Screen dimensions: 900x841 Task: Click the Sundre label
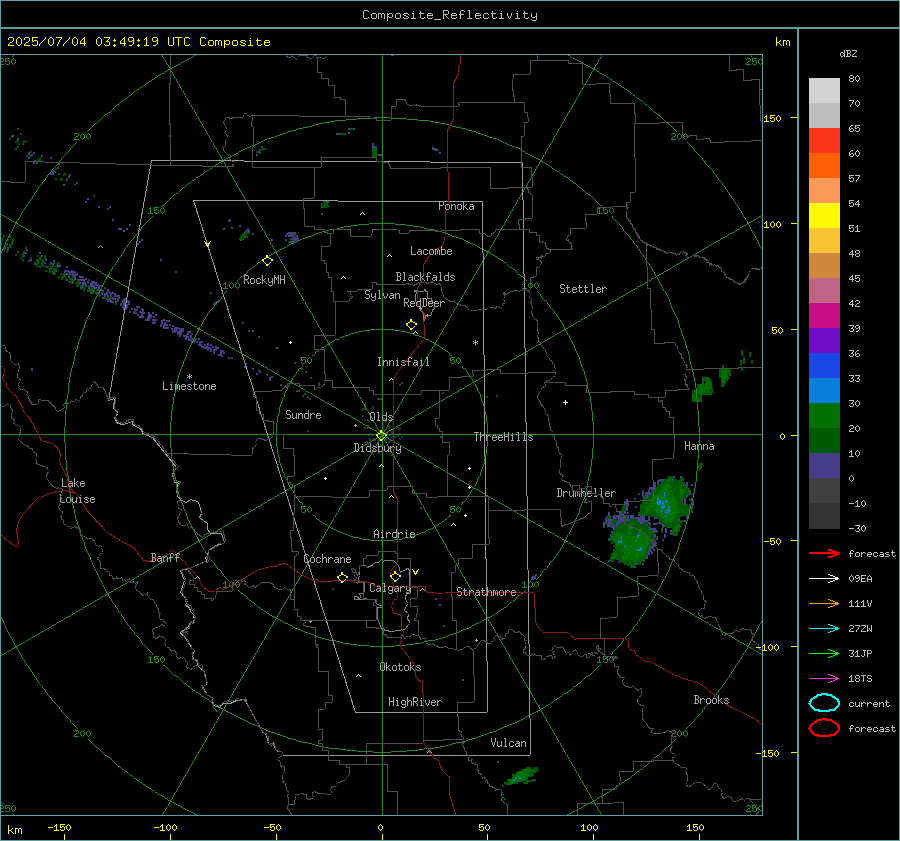[303, 414]
